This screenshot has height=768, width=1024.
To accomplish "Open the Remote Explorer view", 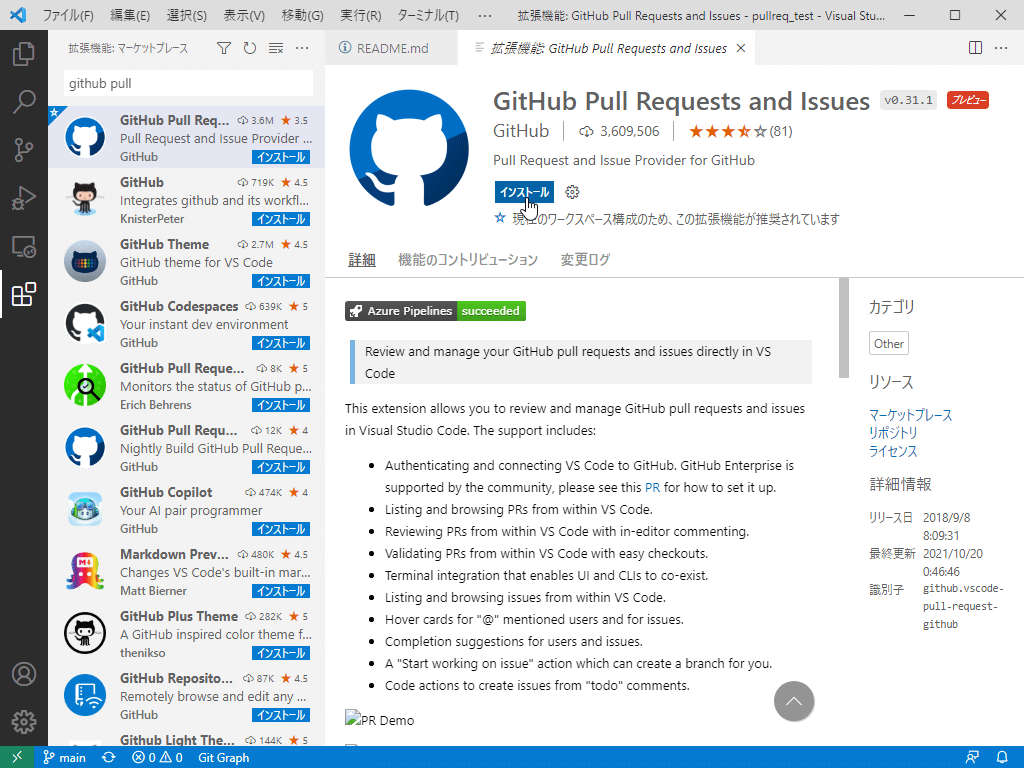I will (25, 243).
